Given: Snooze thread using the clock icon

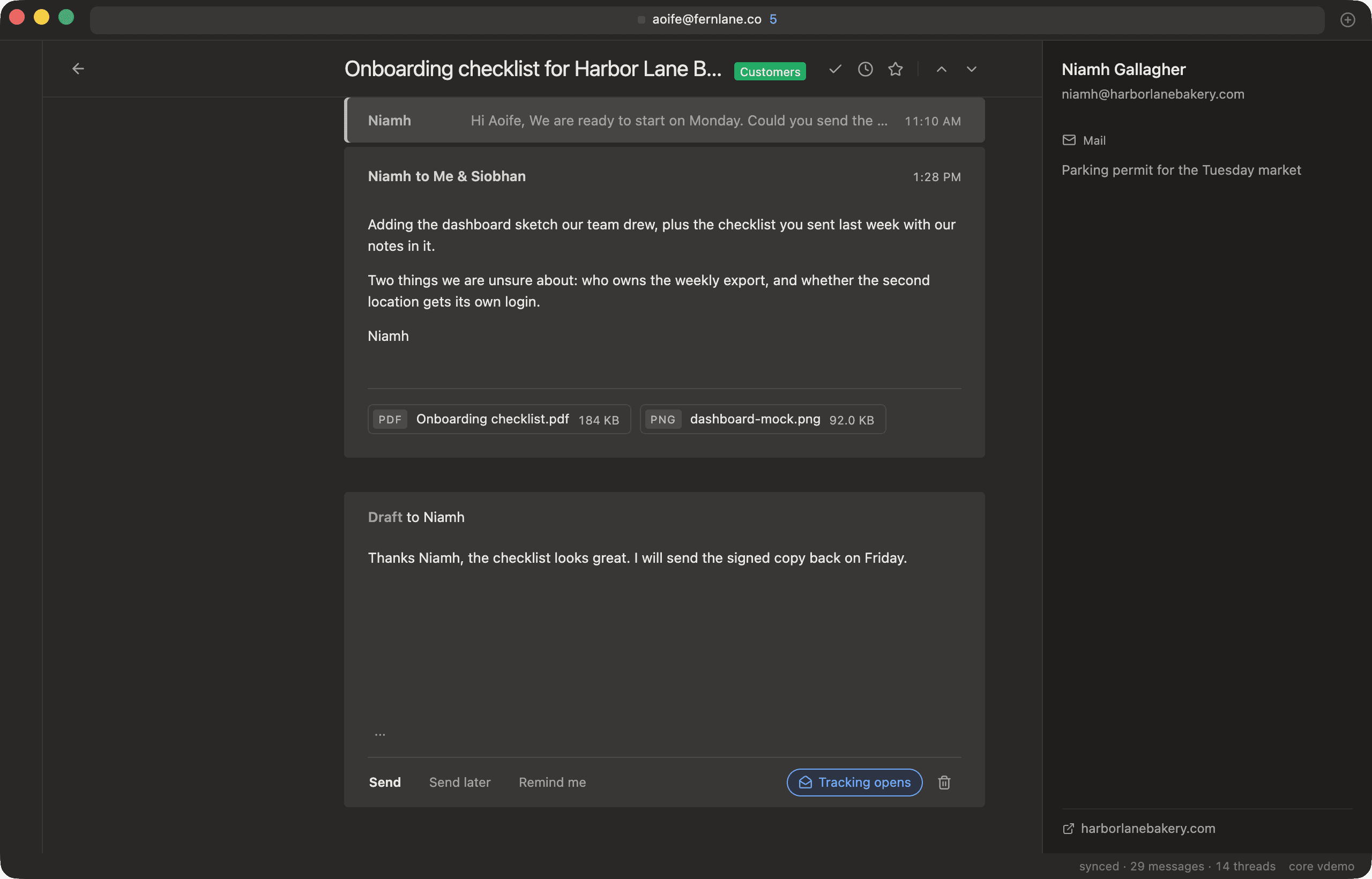Looking at the screenshot, I should tap(865, 69).
